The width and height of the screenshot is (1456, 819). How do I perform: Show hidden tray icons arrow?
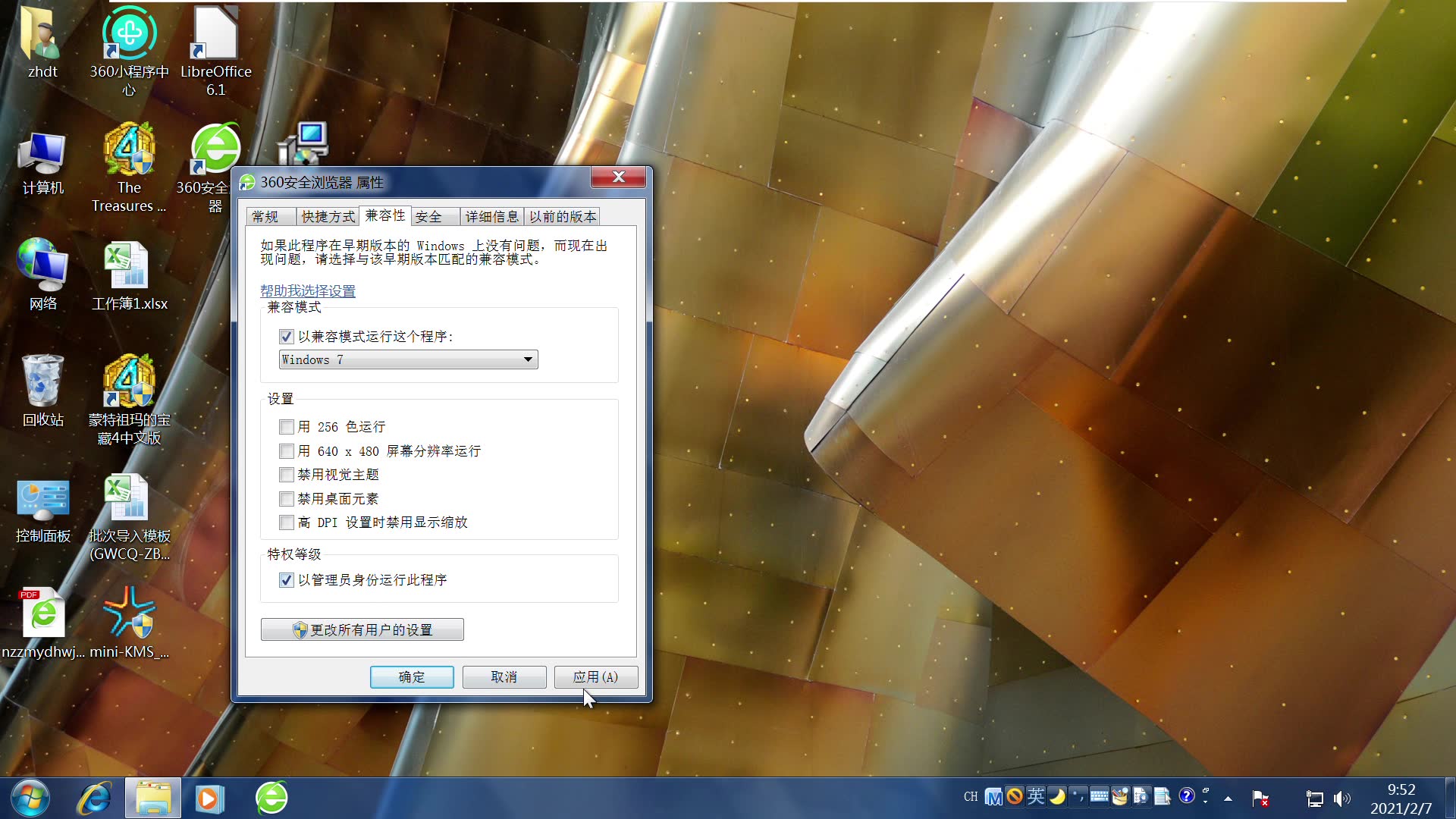pyautogui.click(x=1228, y=798)
